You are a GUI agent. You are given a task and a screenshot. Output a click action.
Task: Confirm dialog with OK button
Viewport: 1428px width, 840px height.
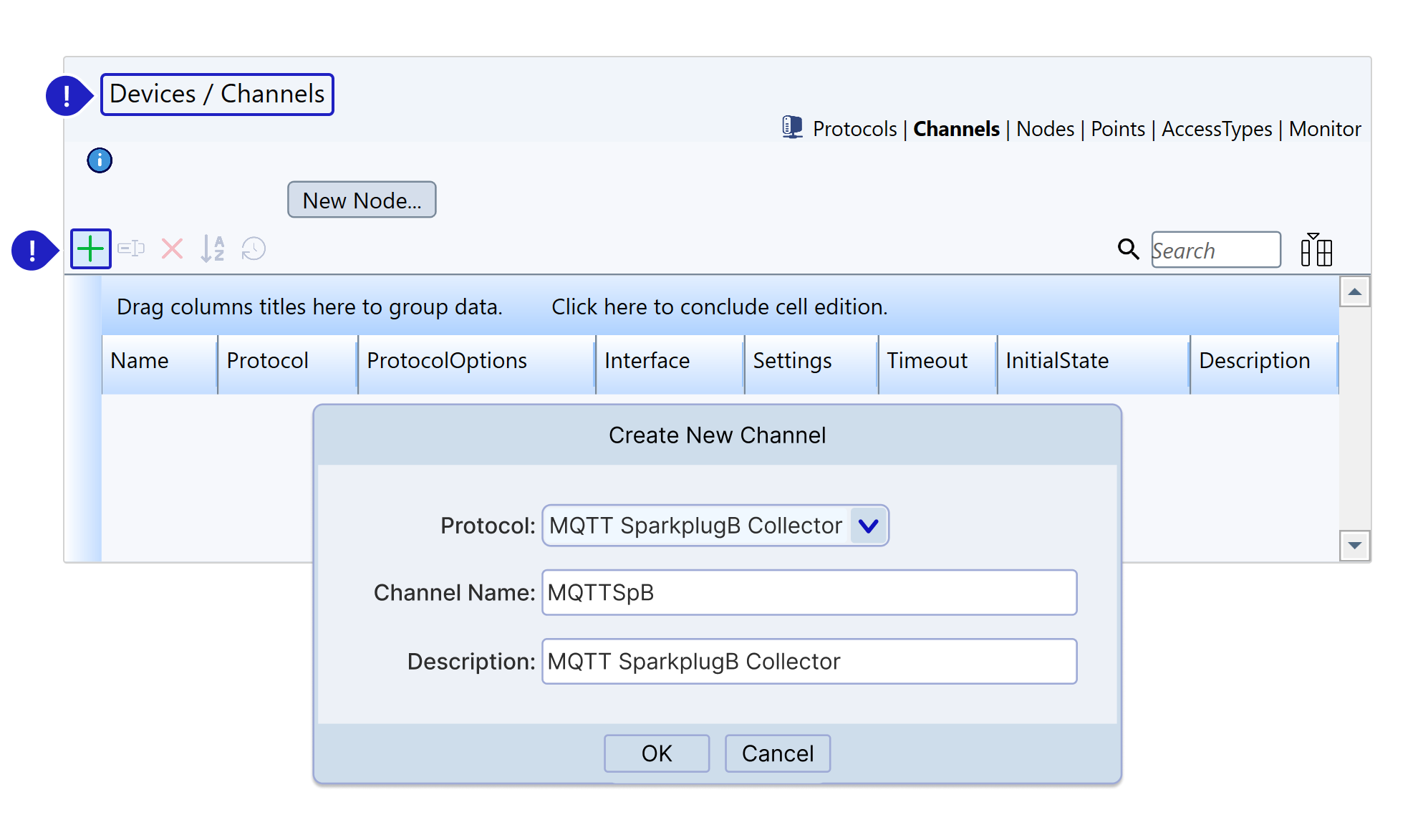tap(657, 753)
